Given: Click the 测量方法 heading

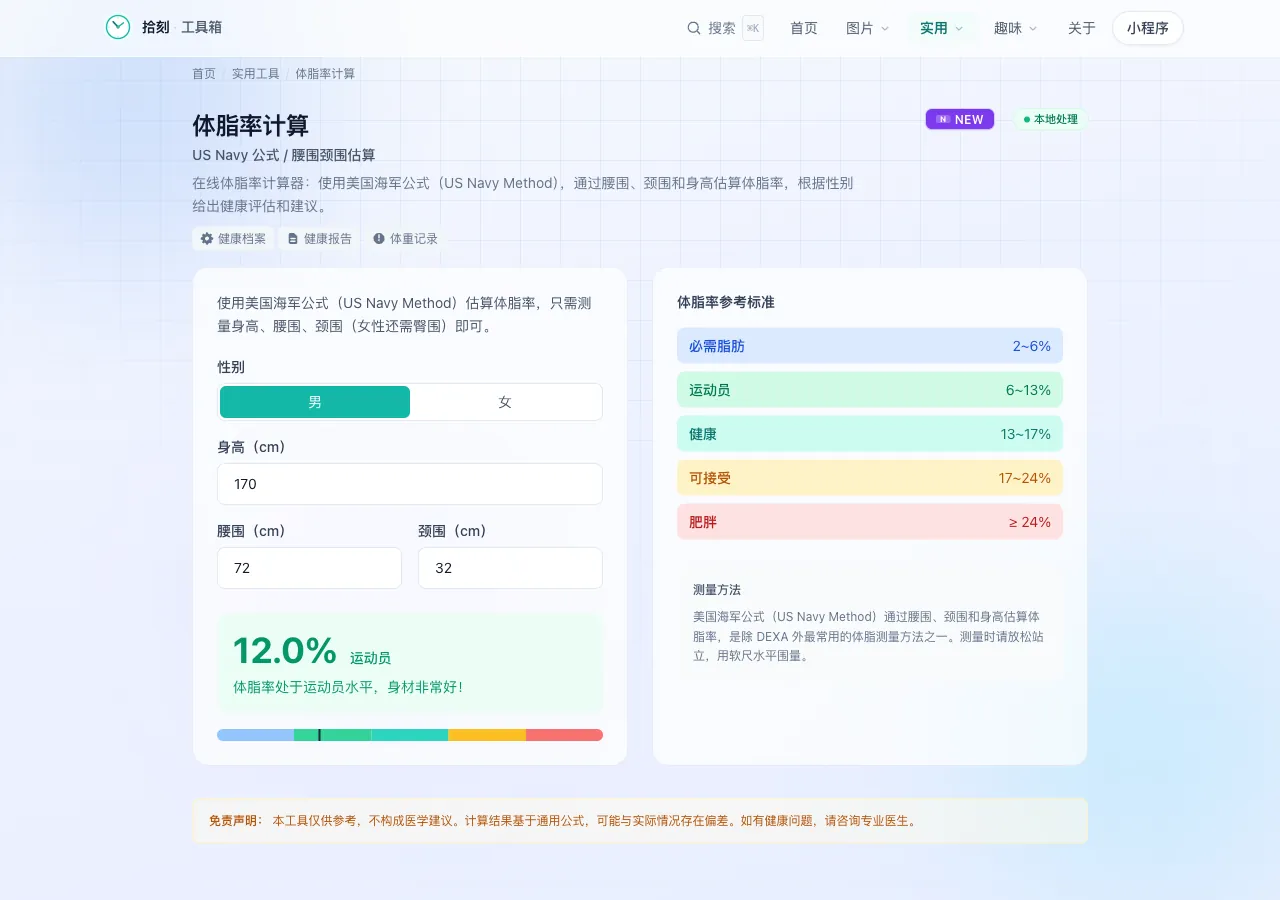Looking at the screenshot, I should 717,590.
